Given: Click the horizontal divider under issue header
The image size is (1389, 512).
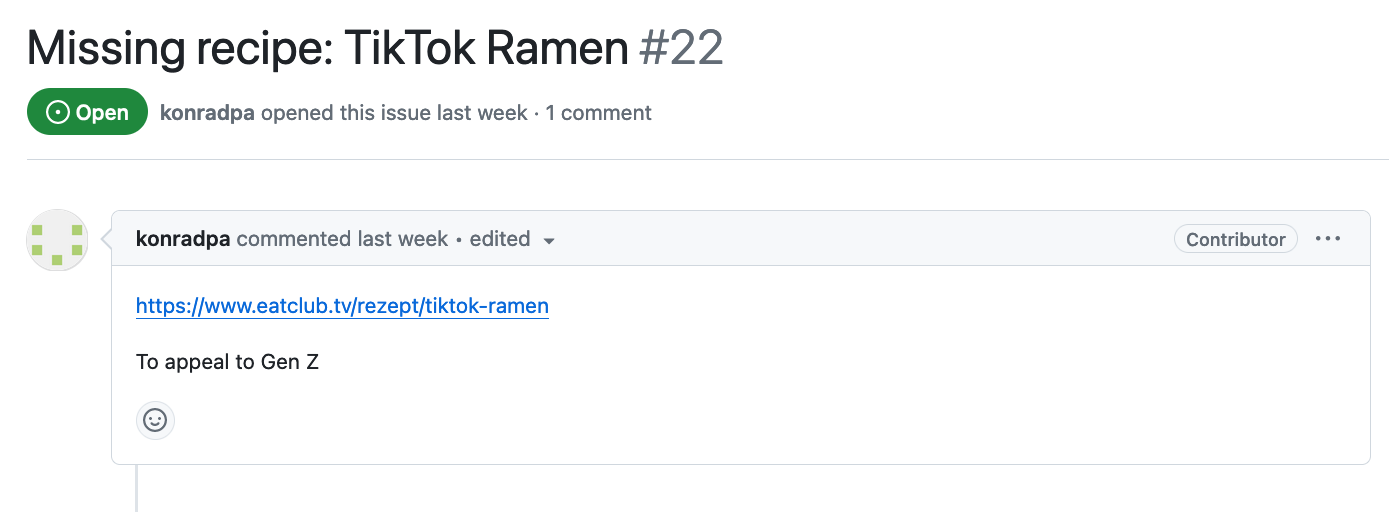Looking at the screenshot, I should click(x=700, y=159).
